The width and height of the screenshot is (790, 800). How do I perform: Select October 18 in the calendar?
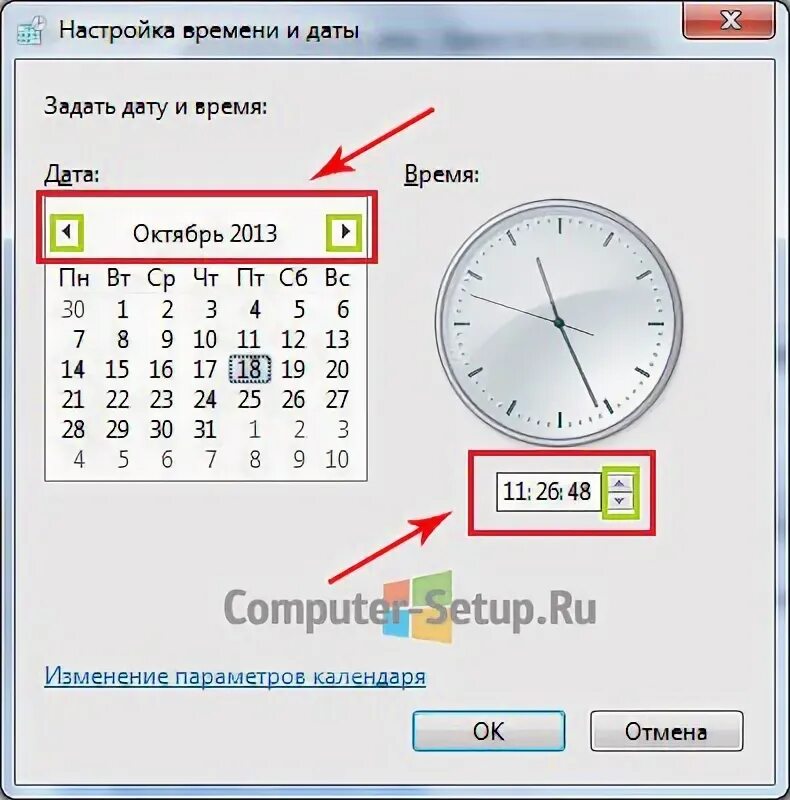tap(250, 369)
